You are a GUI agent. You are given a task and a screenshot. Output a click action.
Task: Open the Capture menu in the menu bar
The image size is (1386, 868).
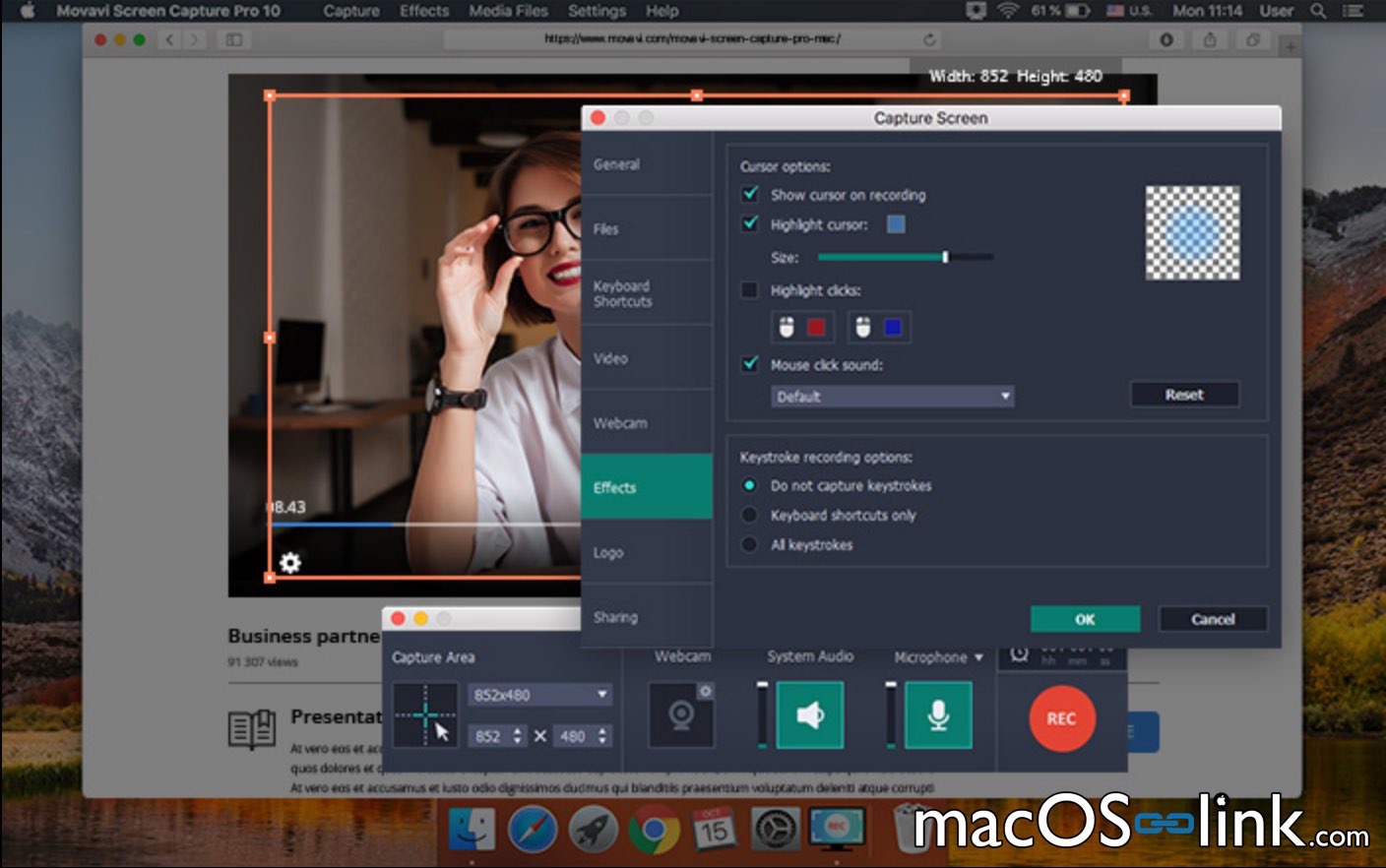point(349,11)
